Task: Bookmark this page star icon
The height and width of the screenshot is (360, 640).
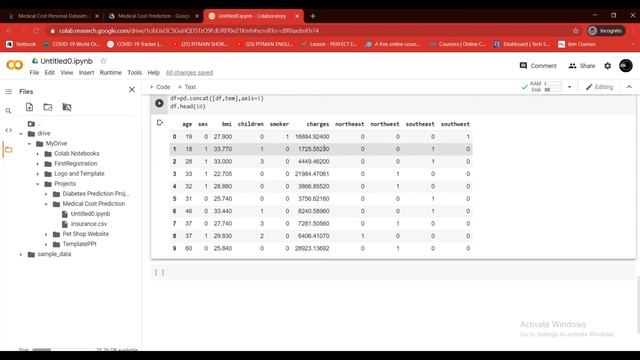Action: pos(576,31)
